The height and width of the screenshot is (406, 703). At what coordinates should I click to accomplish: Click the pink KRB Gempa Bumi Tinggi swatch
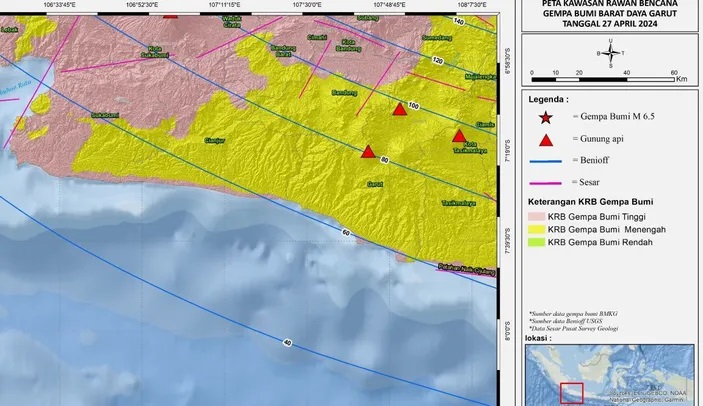[x=537, y=215]
